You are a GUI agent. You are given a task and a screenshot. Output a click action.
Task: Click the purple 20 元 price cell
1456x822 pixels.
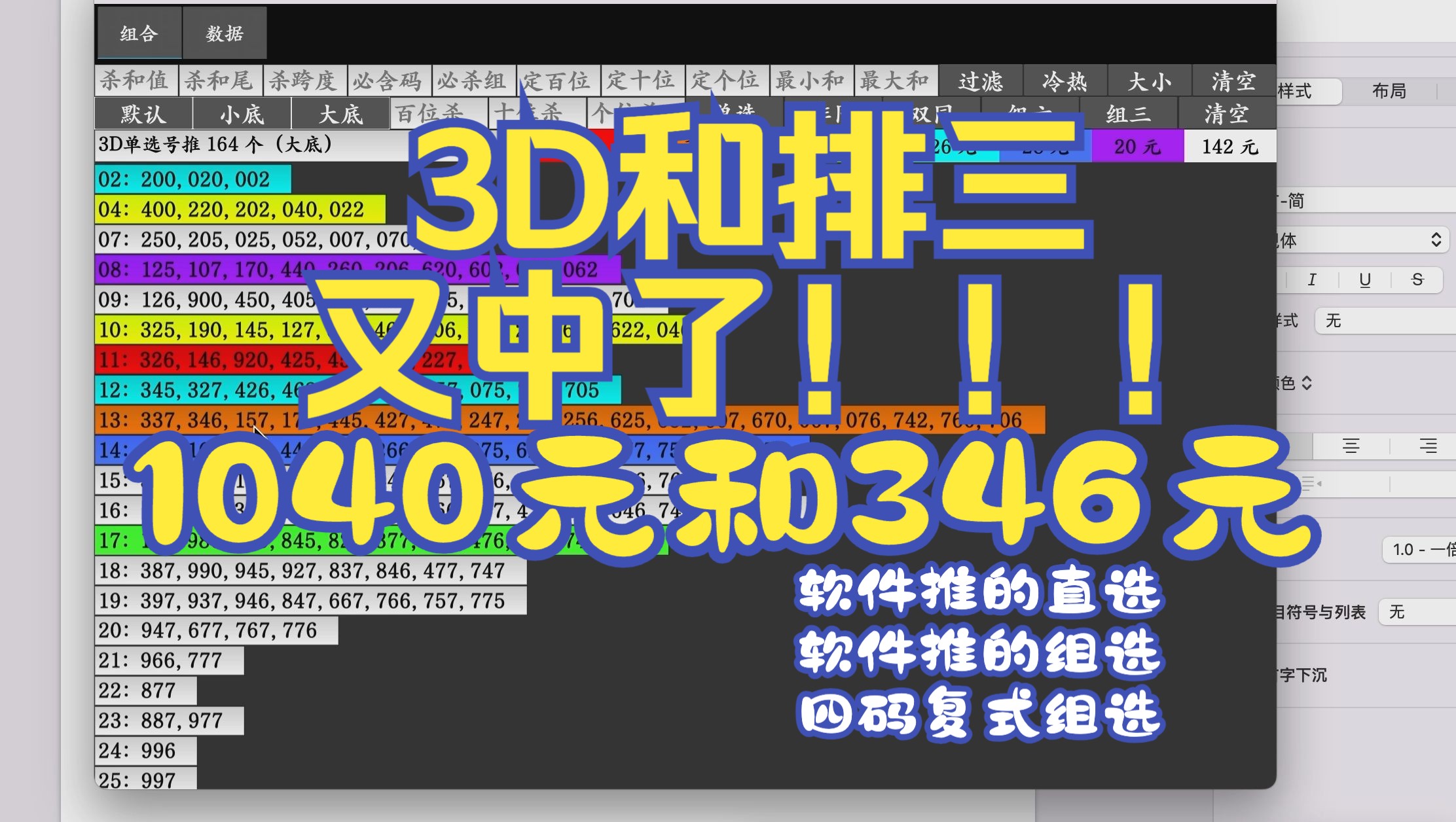(1138, 146)
